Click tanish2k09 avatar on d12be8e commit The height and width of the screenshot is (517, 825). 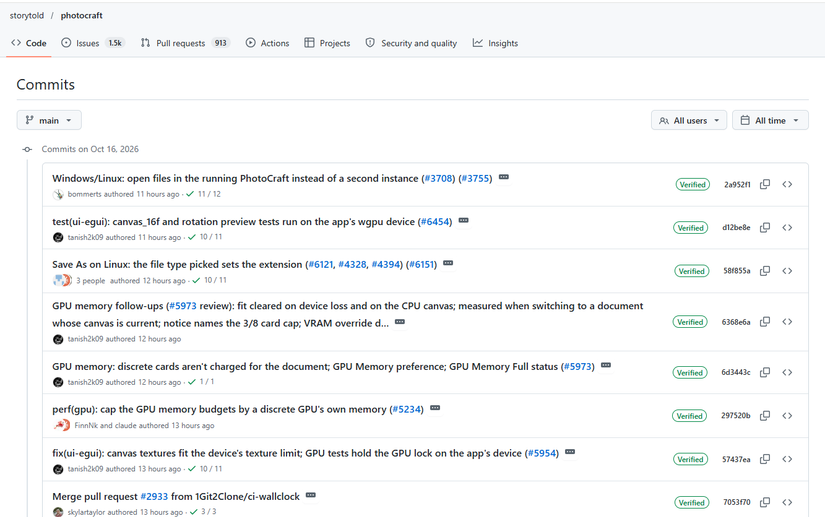[x=58, y=237]
